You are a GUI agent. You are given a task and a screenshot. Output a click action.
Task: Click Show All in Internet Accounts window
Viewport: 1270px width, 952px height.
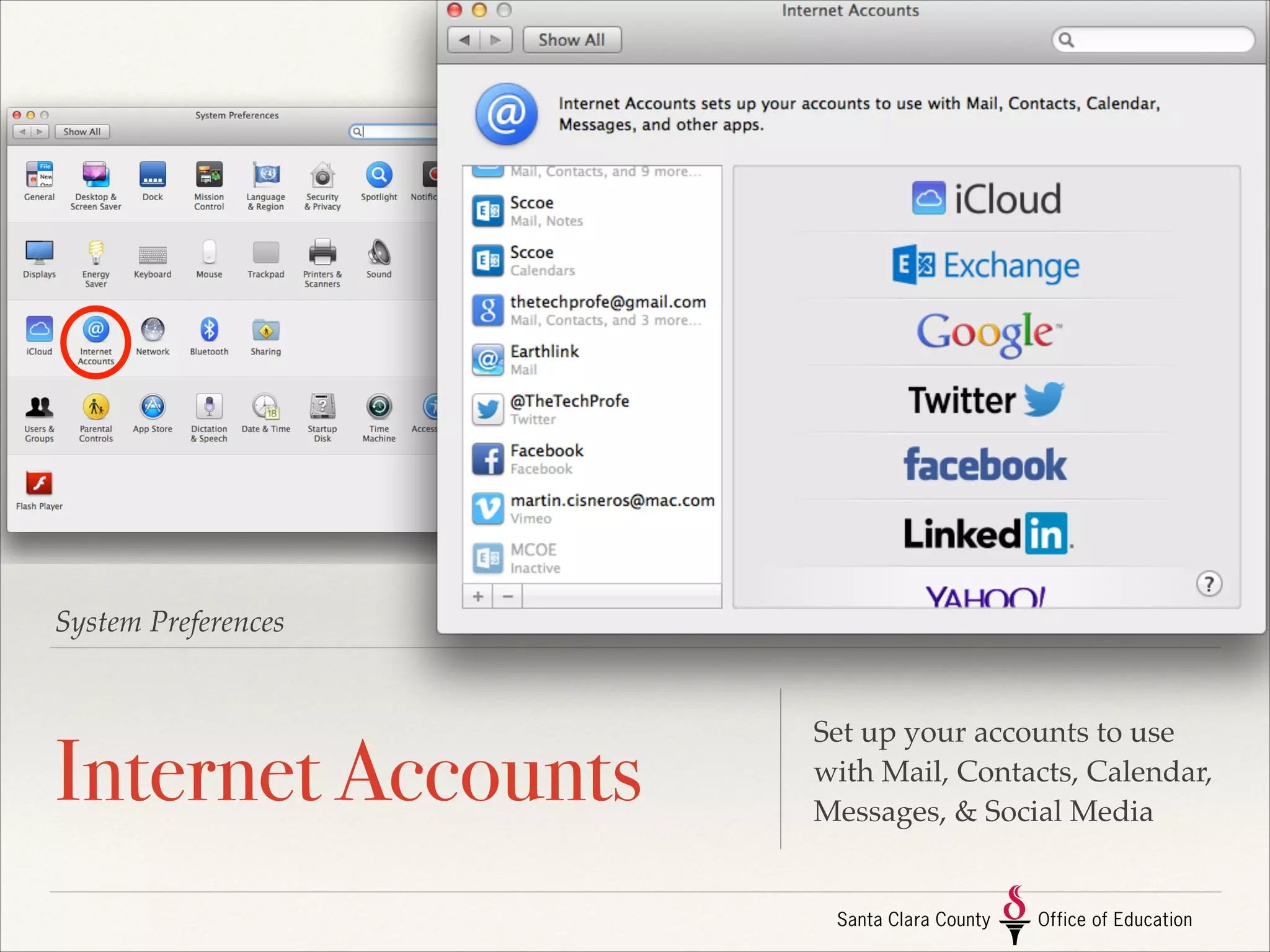tap(572, 40)
